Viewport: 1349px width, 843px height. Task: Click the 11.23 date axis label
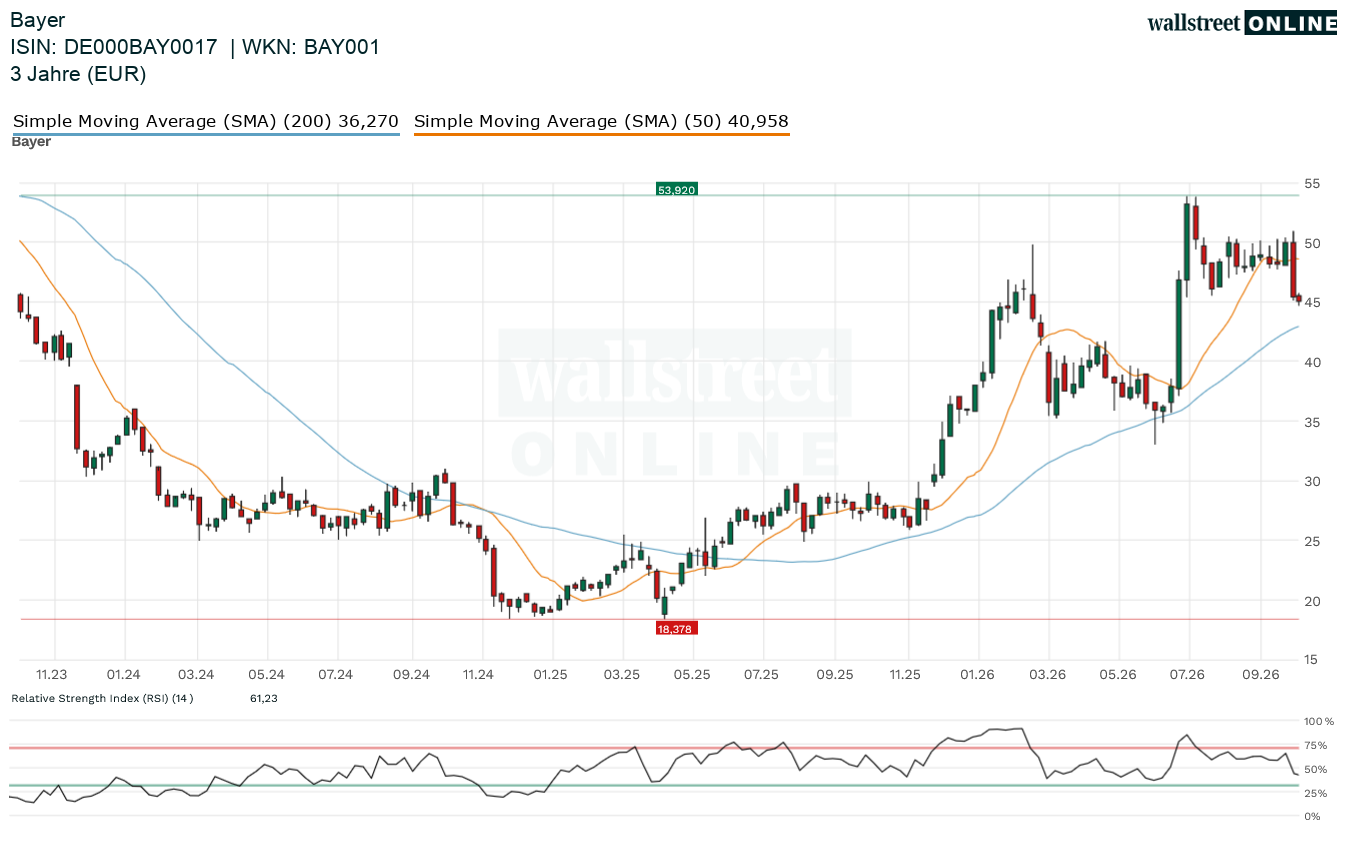pyautogui.click(x=51, y=675)
